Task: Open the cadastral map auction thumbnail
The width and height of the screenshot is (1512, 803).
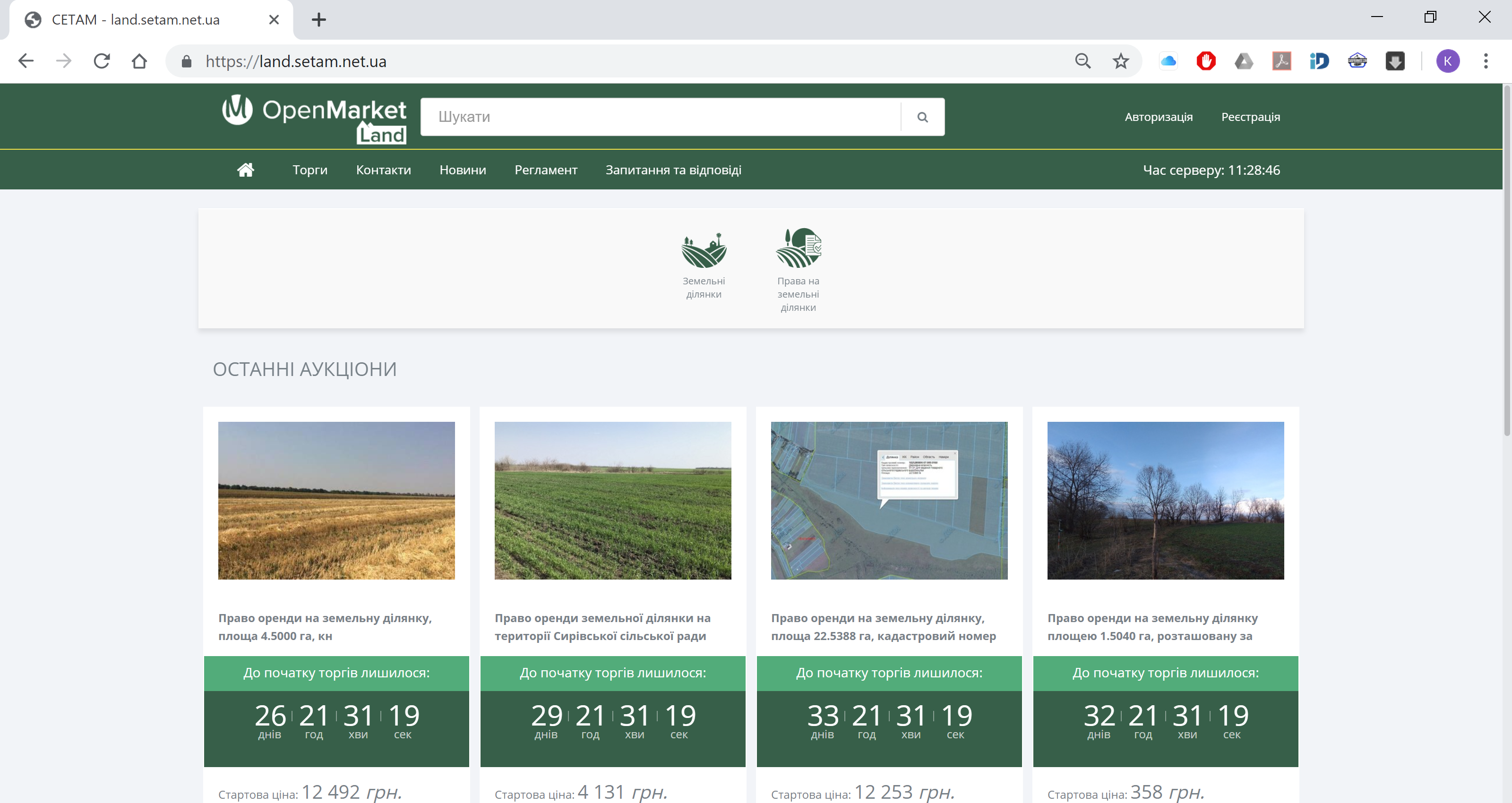Action: pyautogui.click(x=889, y=500)
